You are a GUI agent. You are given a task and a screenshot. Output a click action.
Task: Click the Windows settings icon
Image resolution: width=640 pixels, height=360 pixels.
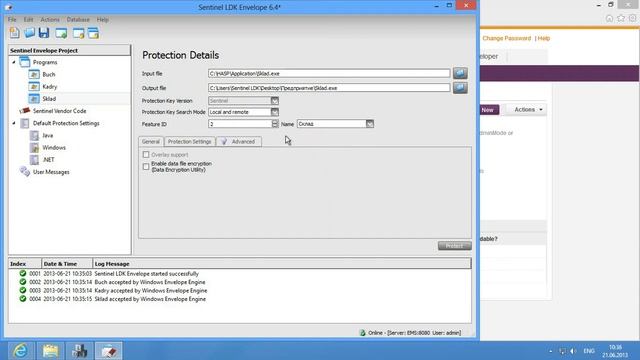tap(35, 147)
